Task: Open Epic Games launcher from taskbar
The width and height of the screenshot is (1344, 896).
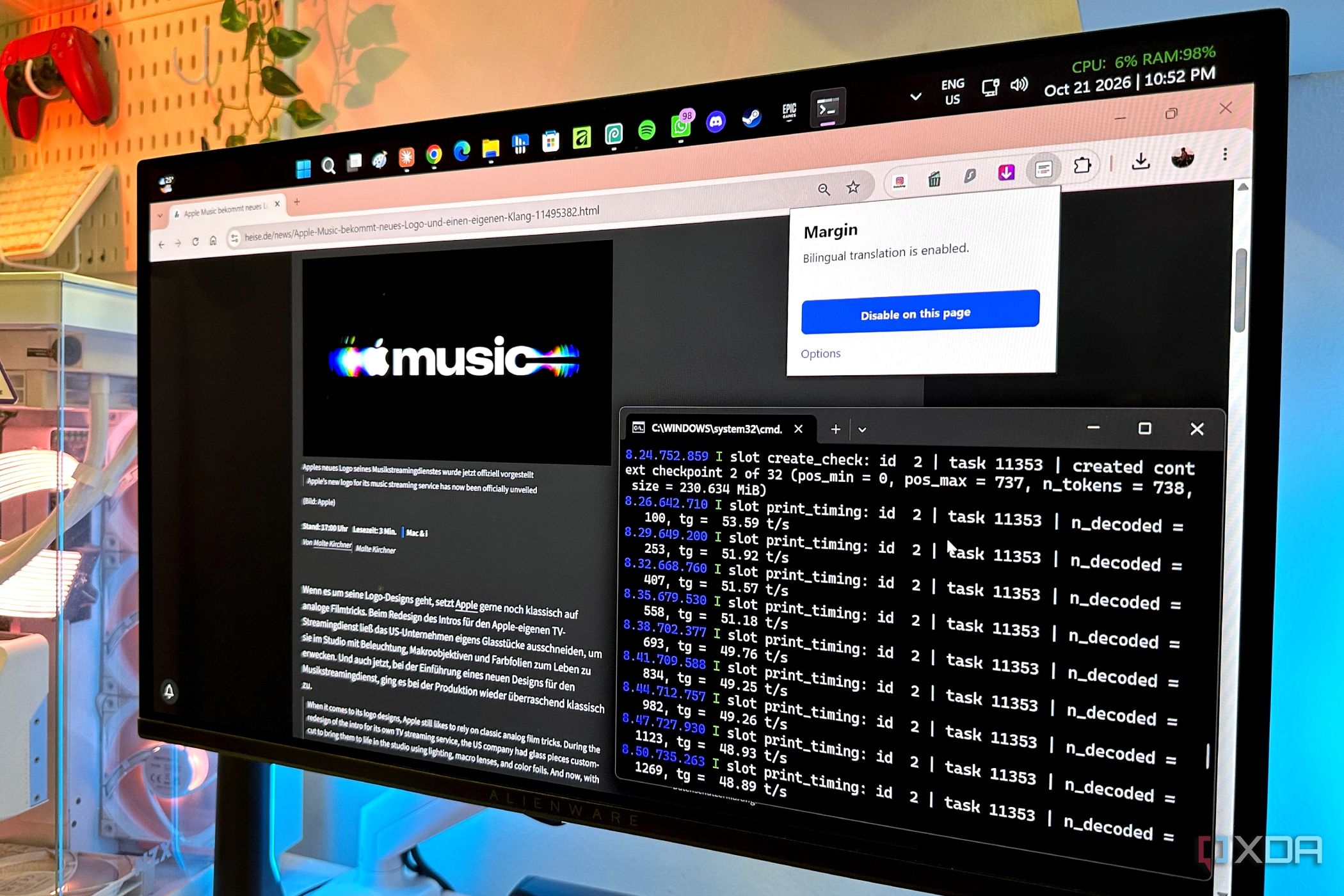Action: [789, 112]
